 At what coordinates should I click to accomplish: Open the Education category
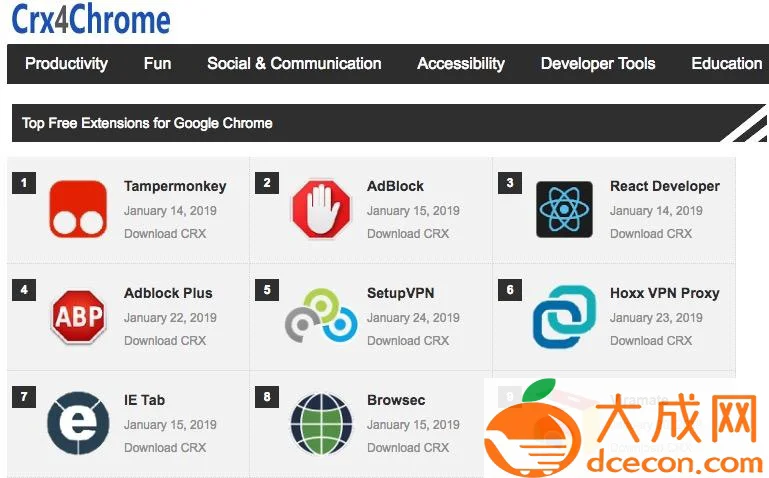(726, 63)
